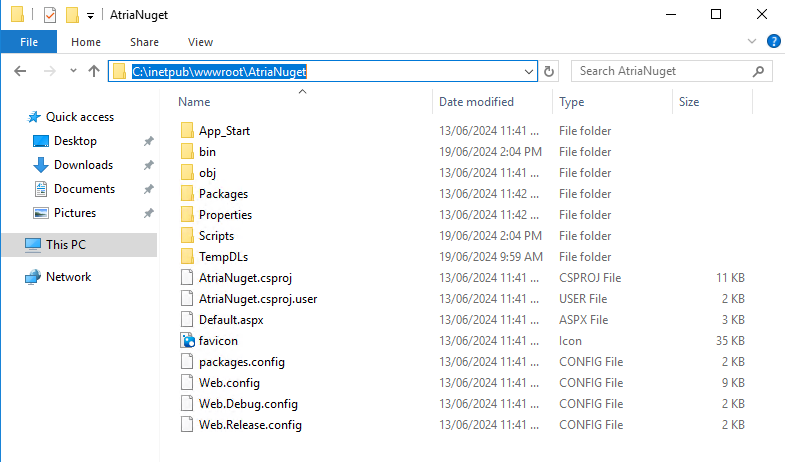Select the packages.config file name
The image size is (785, 462).
[242, 362]
